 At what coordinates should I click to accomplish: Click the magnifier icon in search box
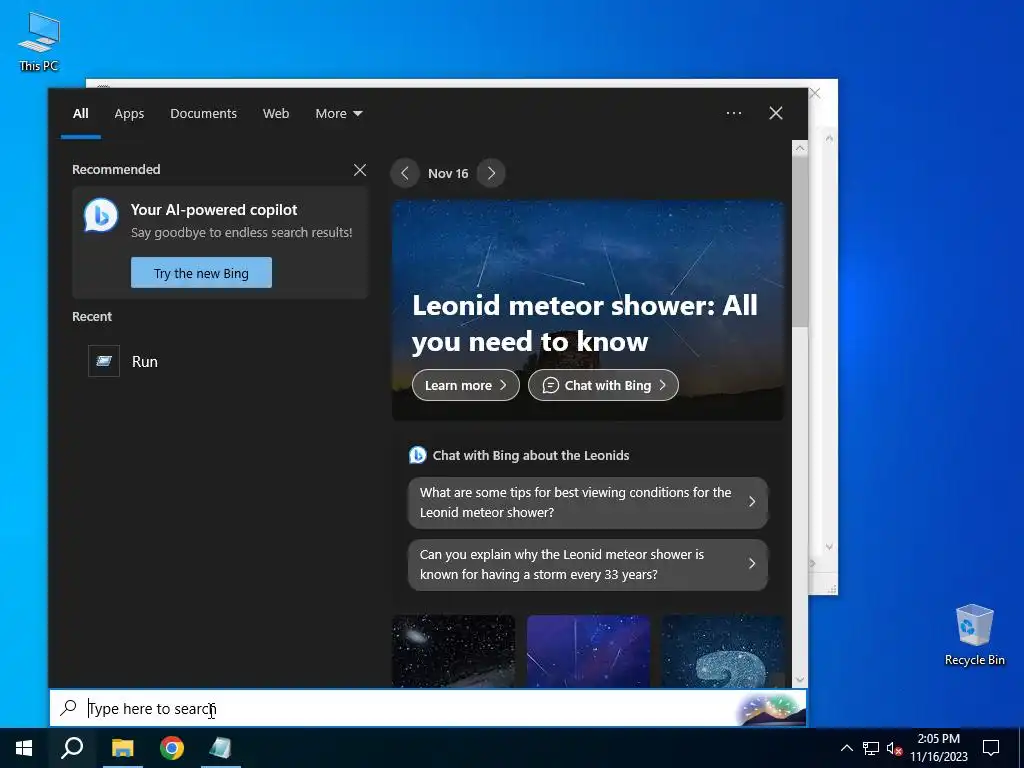(68, 708)
